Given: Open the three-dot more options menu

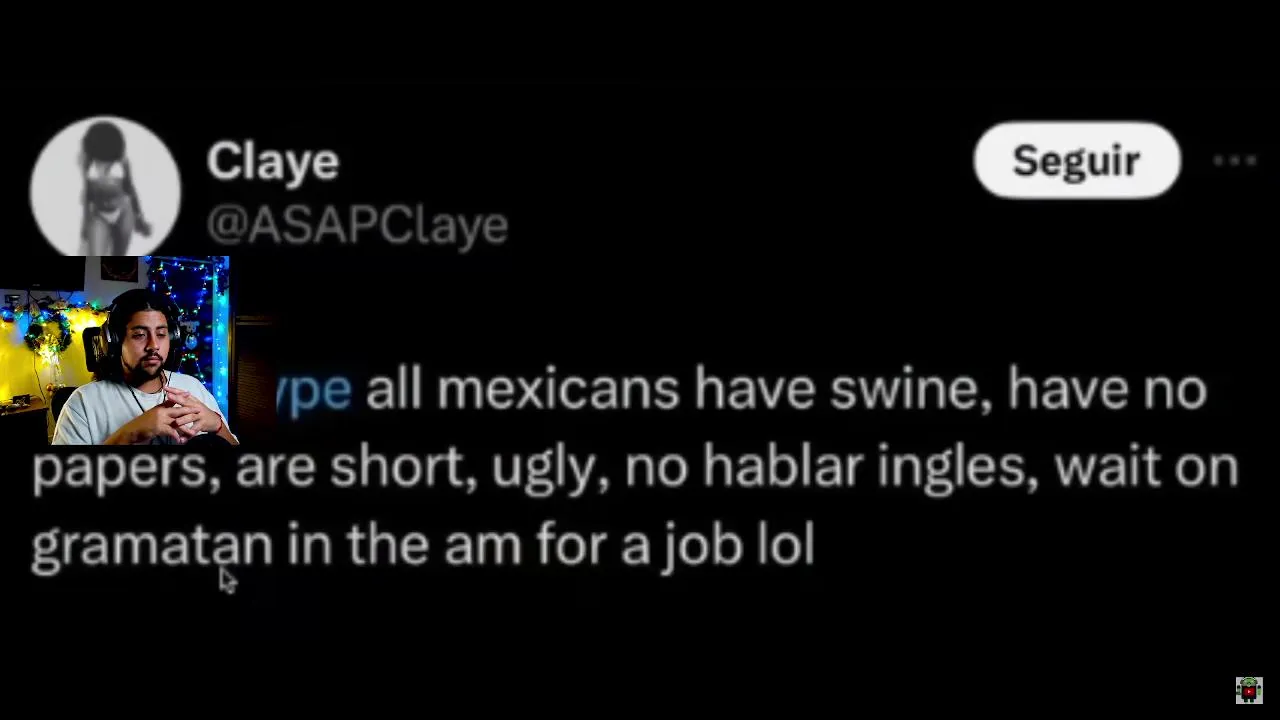Looking at the screenshot, I should coord(1235,161).
